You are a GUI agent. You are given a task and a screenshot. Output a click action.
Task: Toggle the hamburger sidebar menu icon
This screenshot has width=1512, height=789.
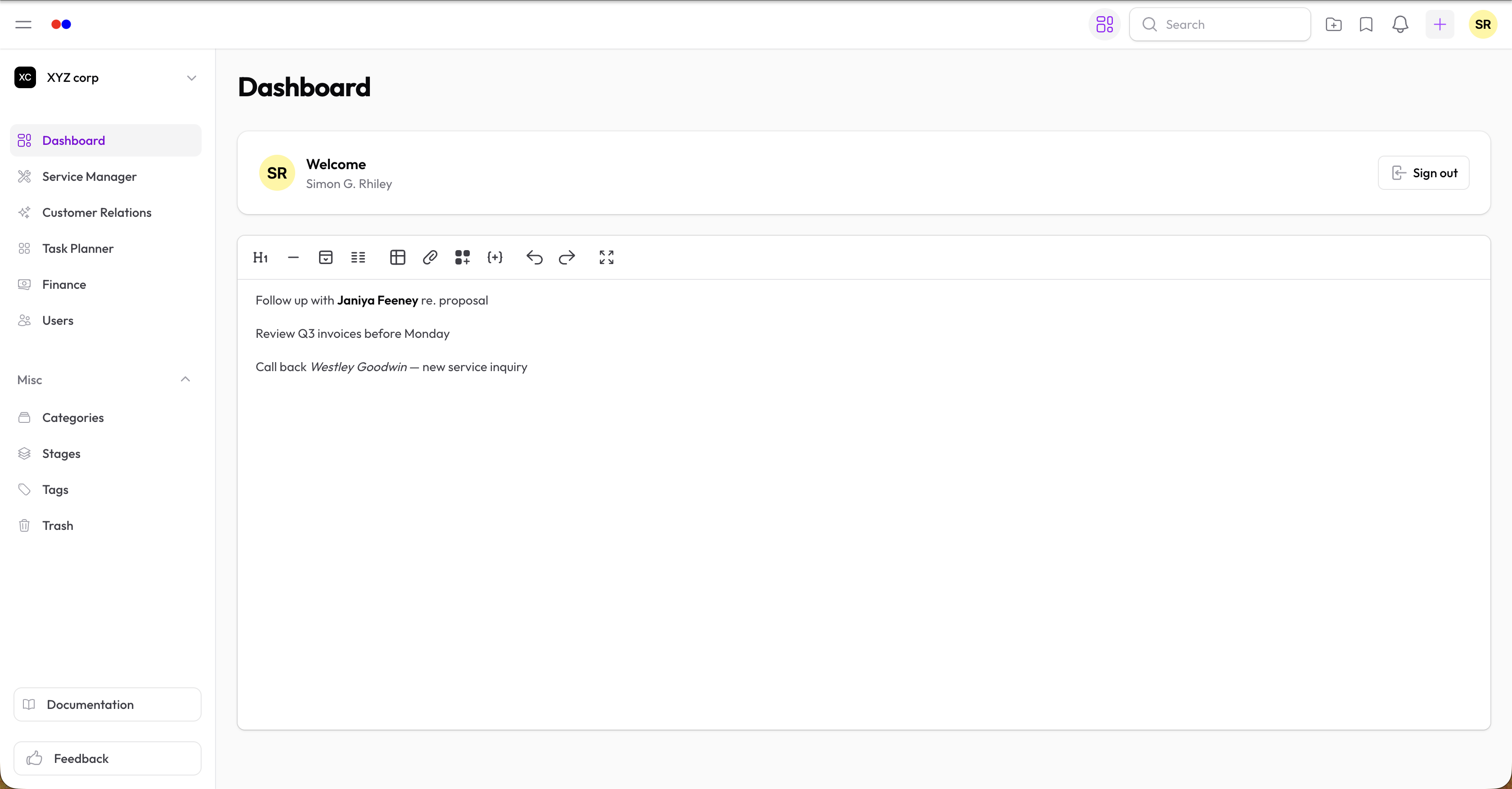click(x=23, y=25)
